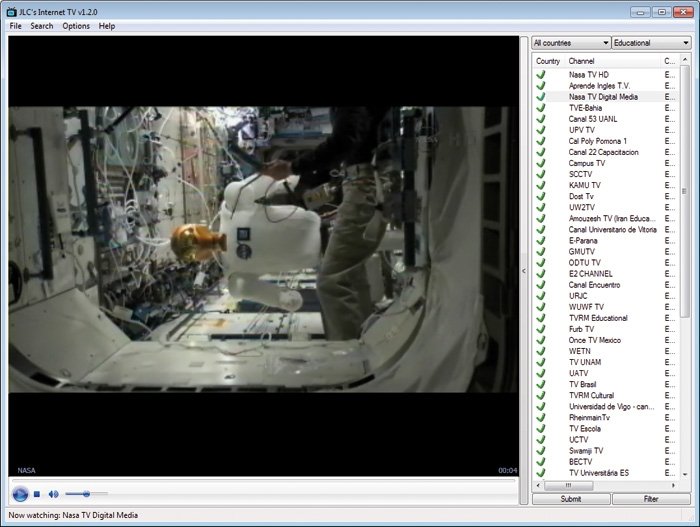This screenshot has height=527, width=700.
Task: Click green checkmark icon beside Swamiji TV
Action: (541, 451)
